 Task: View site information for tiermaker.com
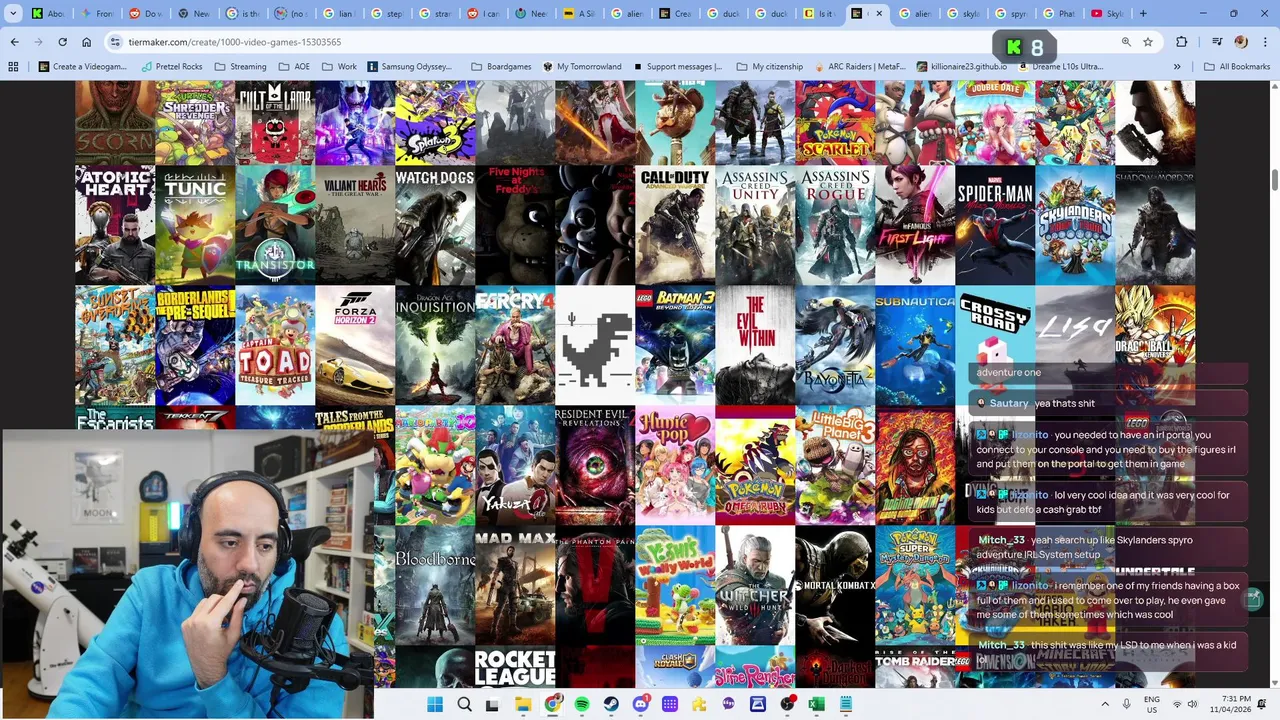116,42
